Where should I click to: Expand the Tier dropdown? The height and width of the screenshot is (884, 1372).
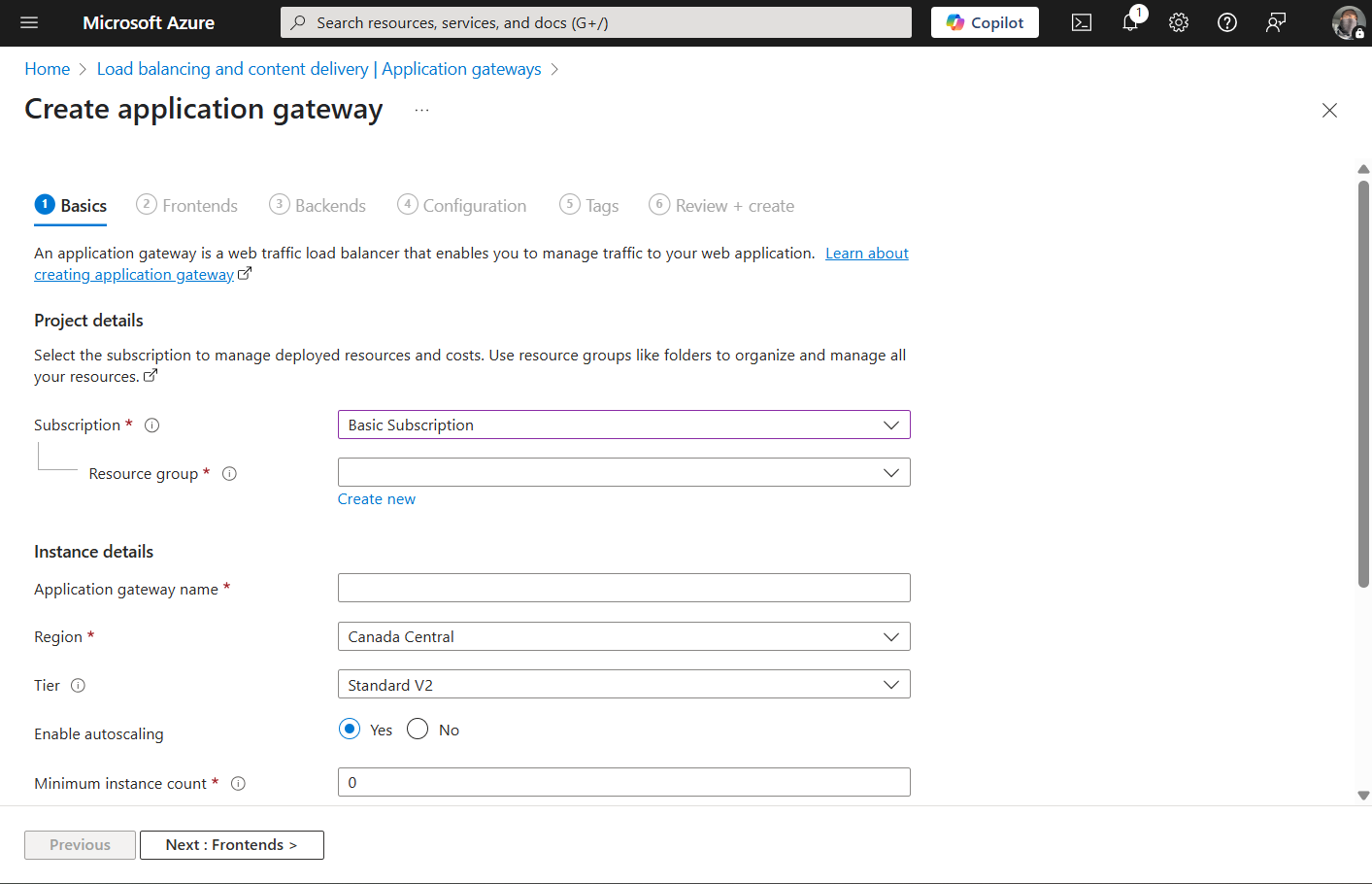tap(624, 684)
